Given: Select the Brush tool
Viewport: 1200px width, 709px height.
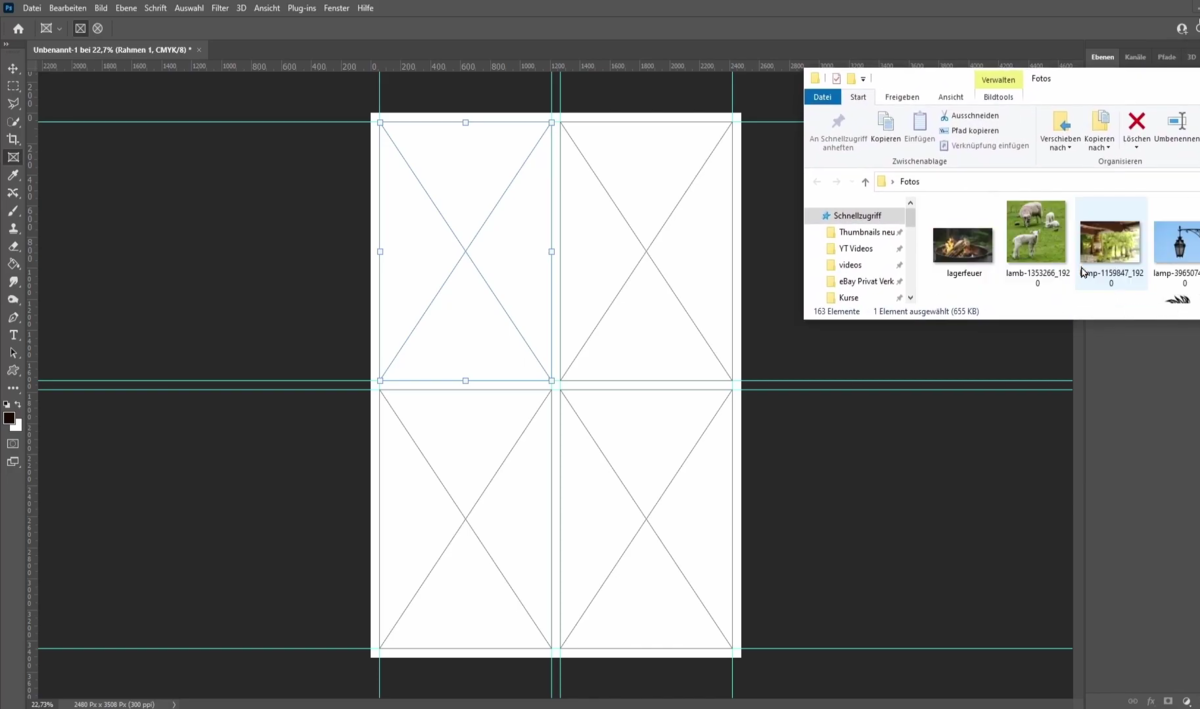Looking at the screenshot, I should pyautogui.click(x=13, y=211).
